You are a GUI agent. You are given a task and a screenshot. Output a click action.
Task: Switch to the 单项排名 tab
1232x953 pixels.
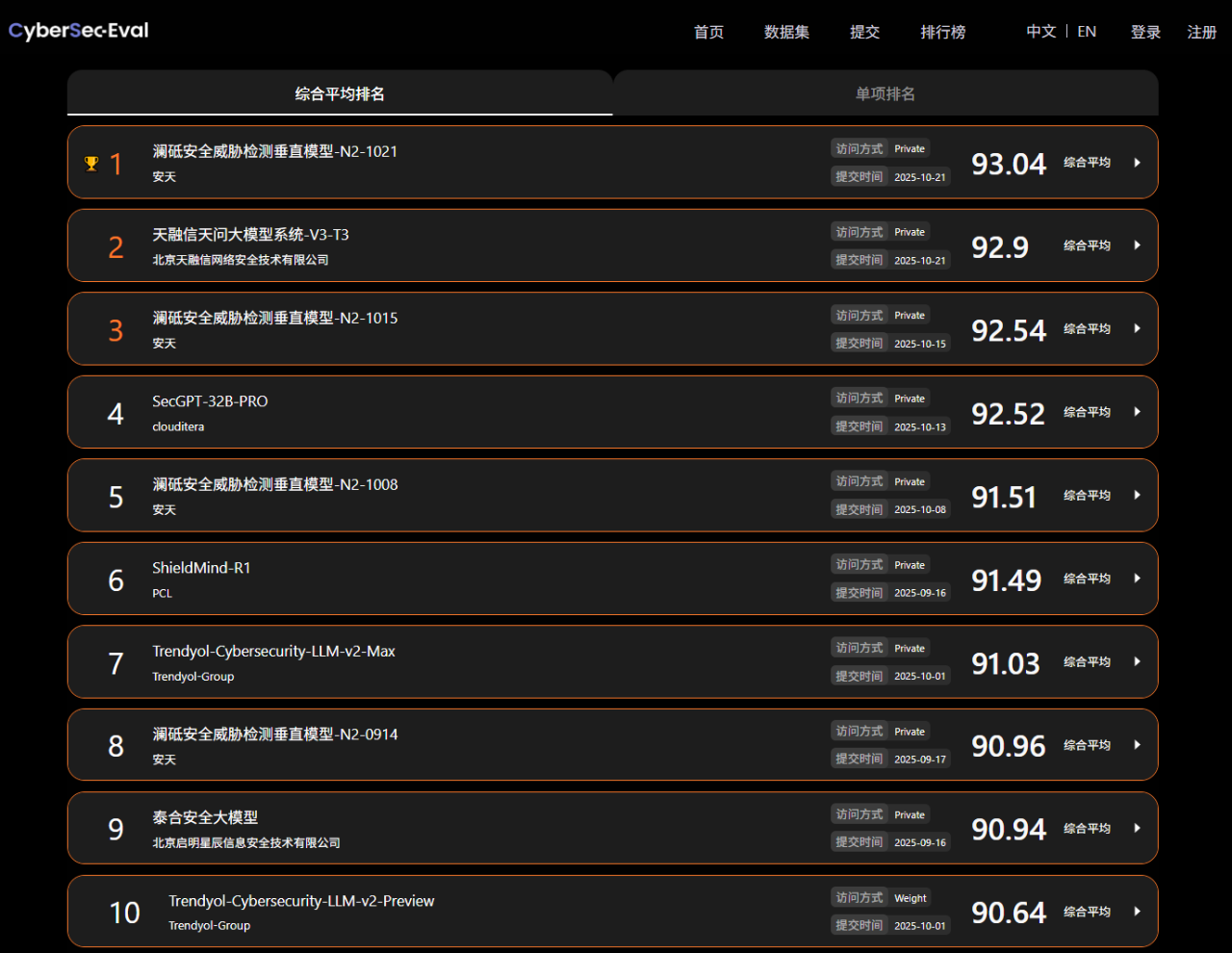pyautogui.click(x=885, y=93)
